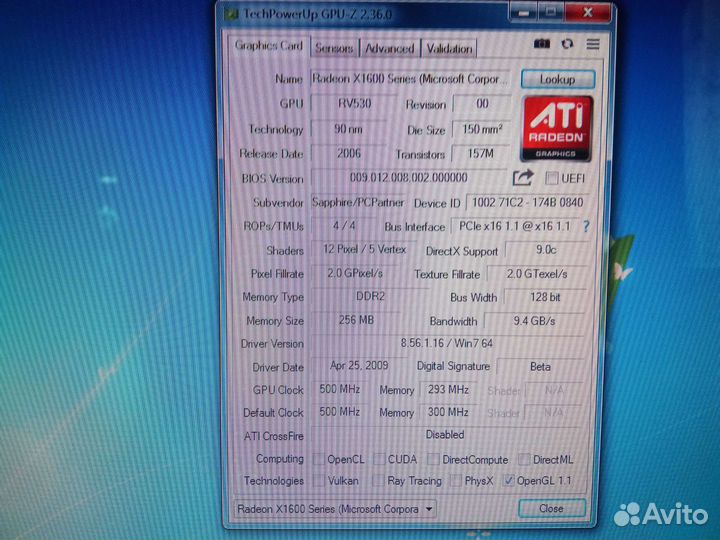Click the Pixel Fillrate value 2.0 GPixel/s
Viewport: 720px width, 540px height.
click(x=355, y=273)
